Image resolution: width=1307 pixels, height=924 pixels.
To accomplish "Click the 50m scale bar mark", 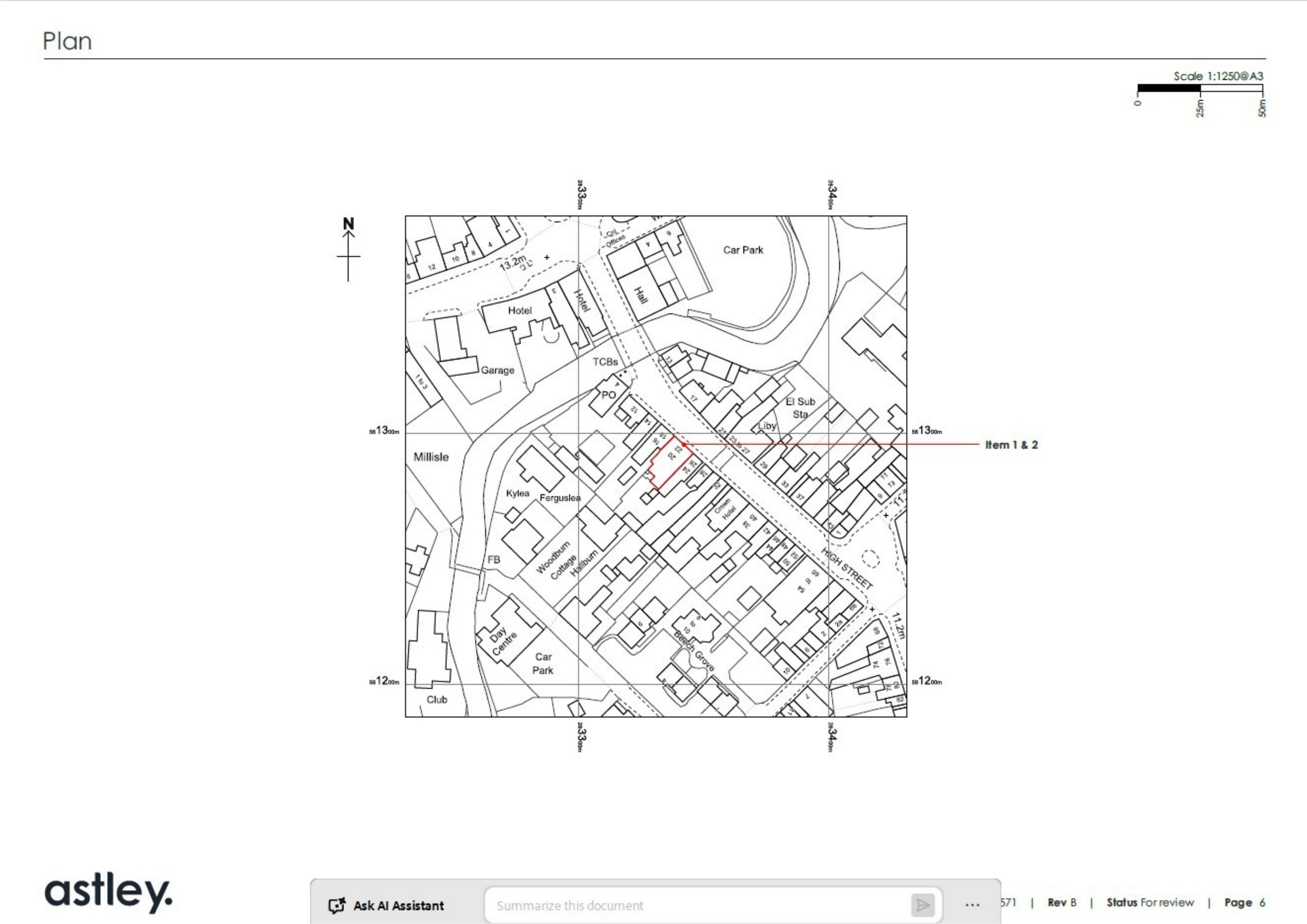I will click(1262, 108).
